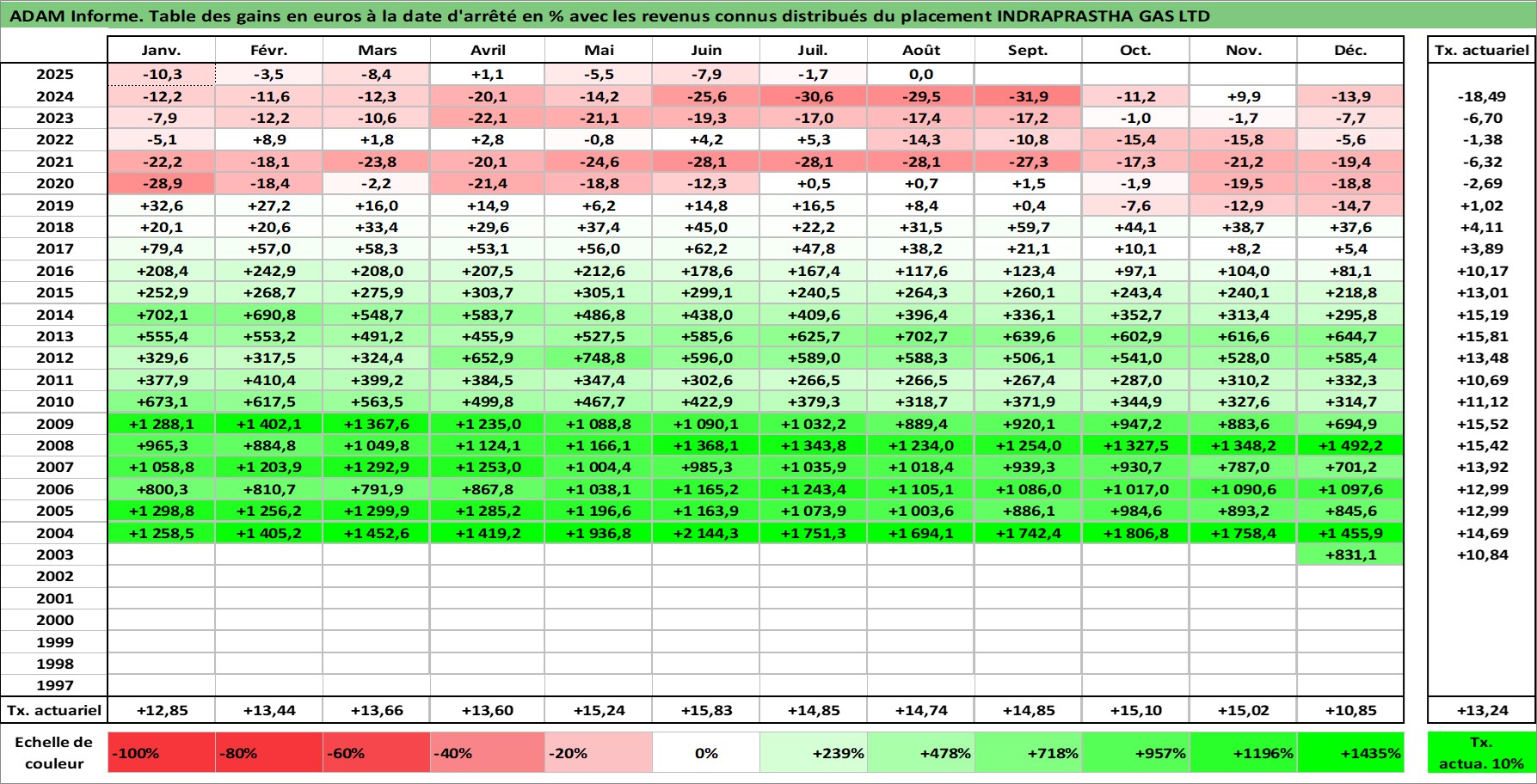The width and height of the screenshot is (1537, 784).
Task: Select the -20% color scale swatch
Action: 599,753
